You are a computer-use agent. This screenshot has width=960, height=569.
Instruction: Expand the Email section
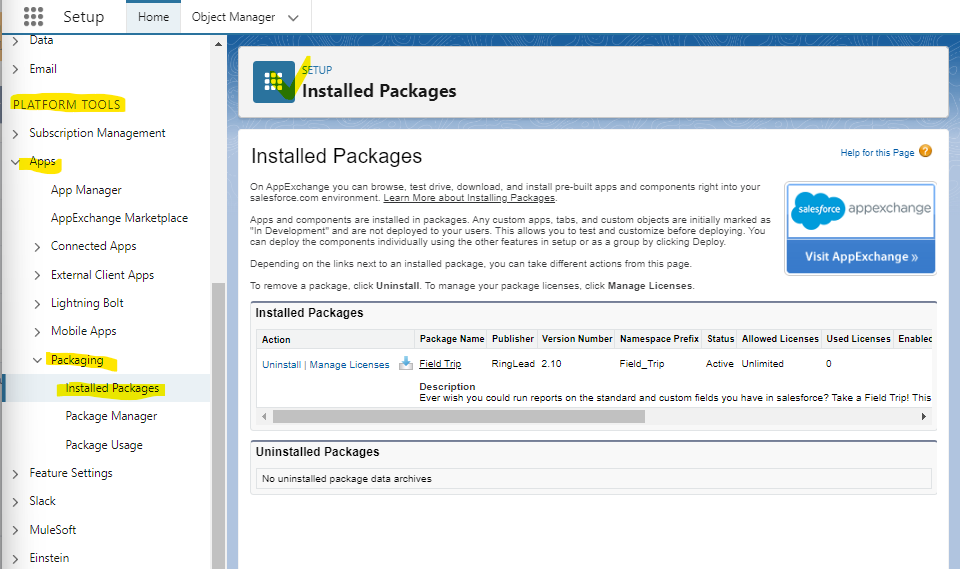point(15,69)
